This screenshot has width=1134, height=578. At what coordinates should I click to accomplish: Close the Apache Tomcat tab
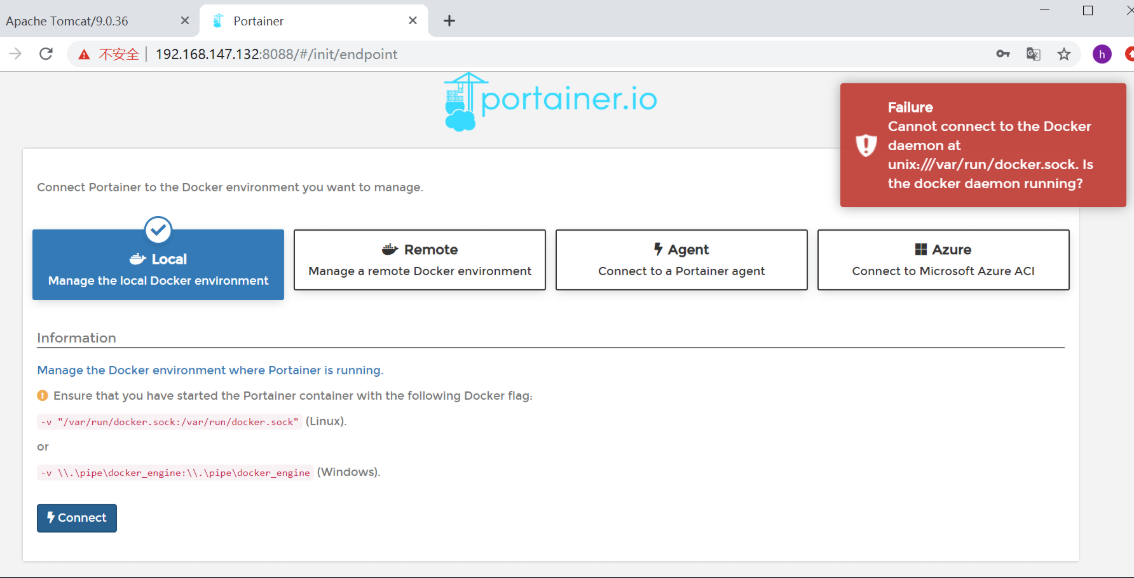click(x=185, y=21)
